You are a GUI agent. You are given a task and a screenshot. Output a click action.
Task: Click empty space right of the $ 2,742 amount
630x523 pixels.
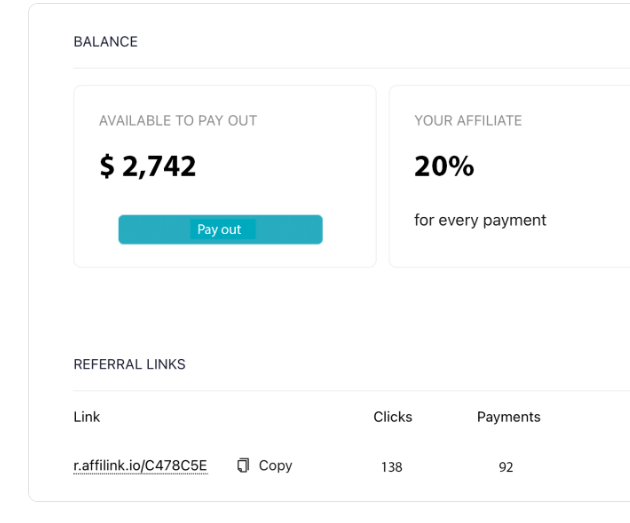tap(290, 167)
